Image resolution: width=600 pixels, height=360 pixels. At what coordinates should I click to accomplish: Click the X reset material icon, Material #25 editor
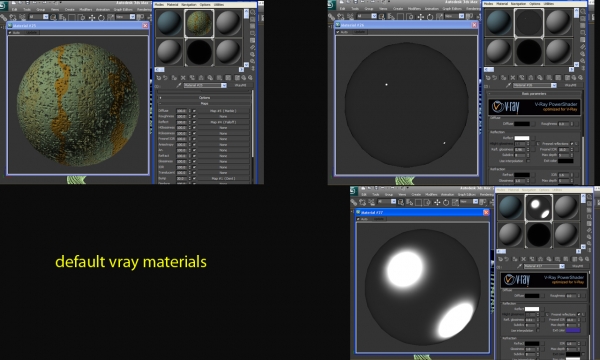(x=183, y=78)
